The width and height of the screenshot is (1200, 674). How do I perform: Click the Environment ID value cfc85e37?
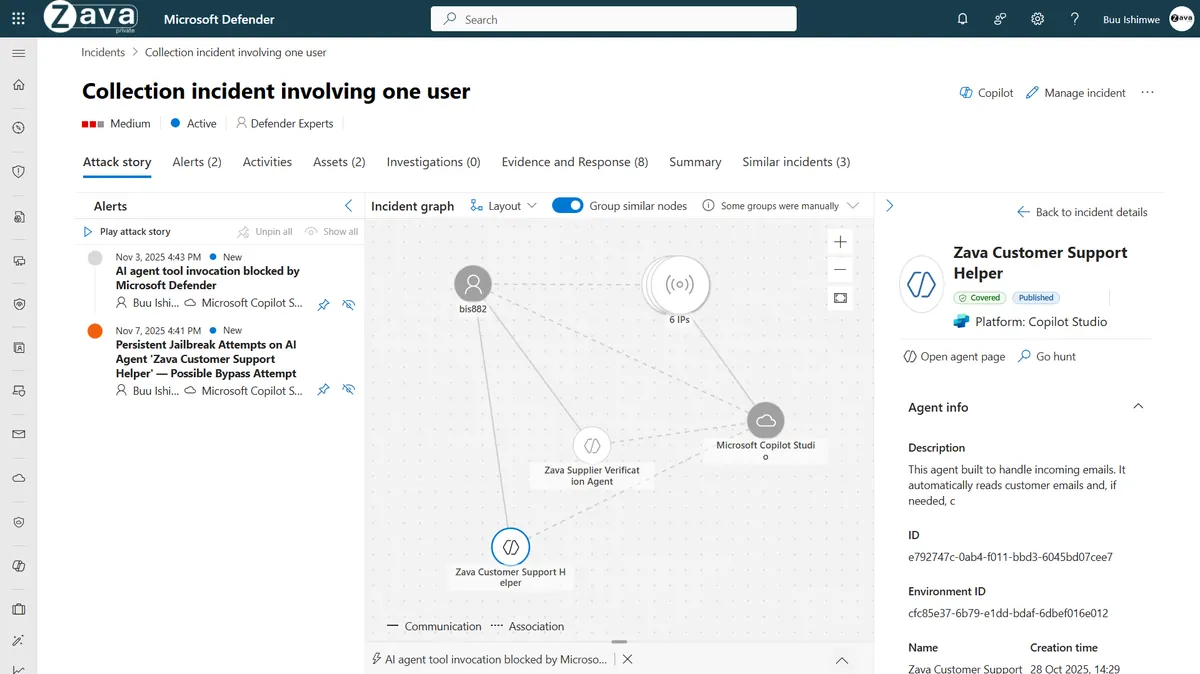point(1008,613)
